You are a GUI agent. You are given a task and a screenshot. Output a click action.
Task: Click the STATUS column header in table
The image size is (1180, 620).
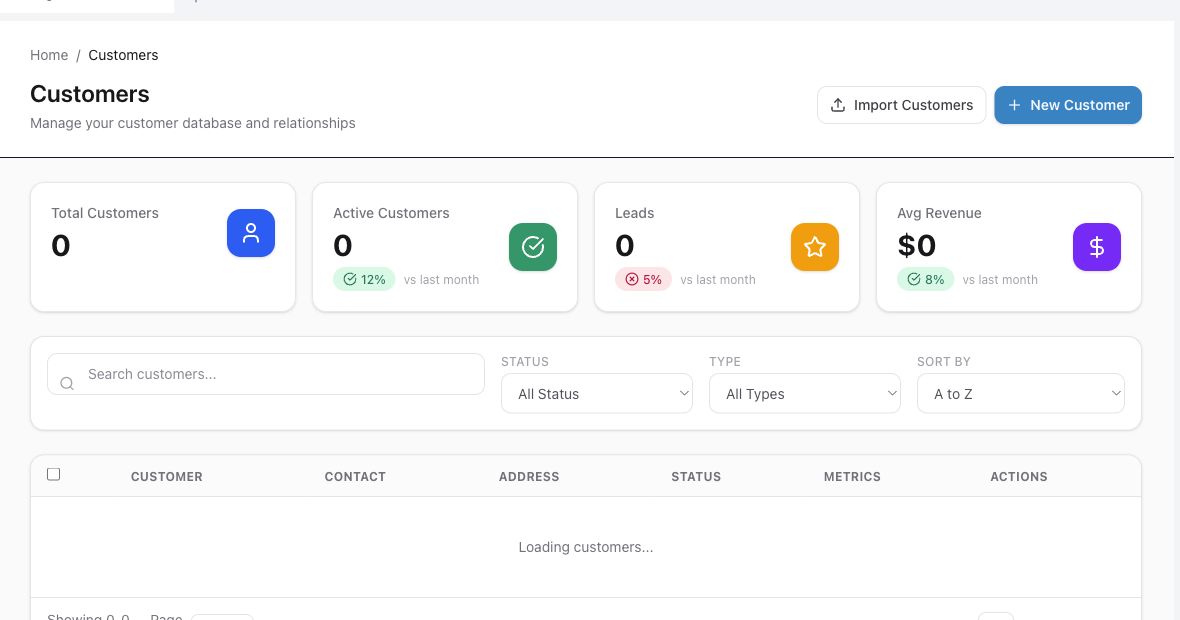pyautogui.click(x=696, y=476)
